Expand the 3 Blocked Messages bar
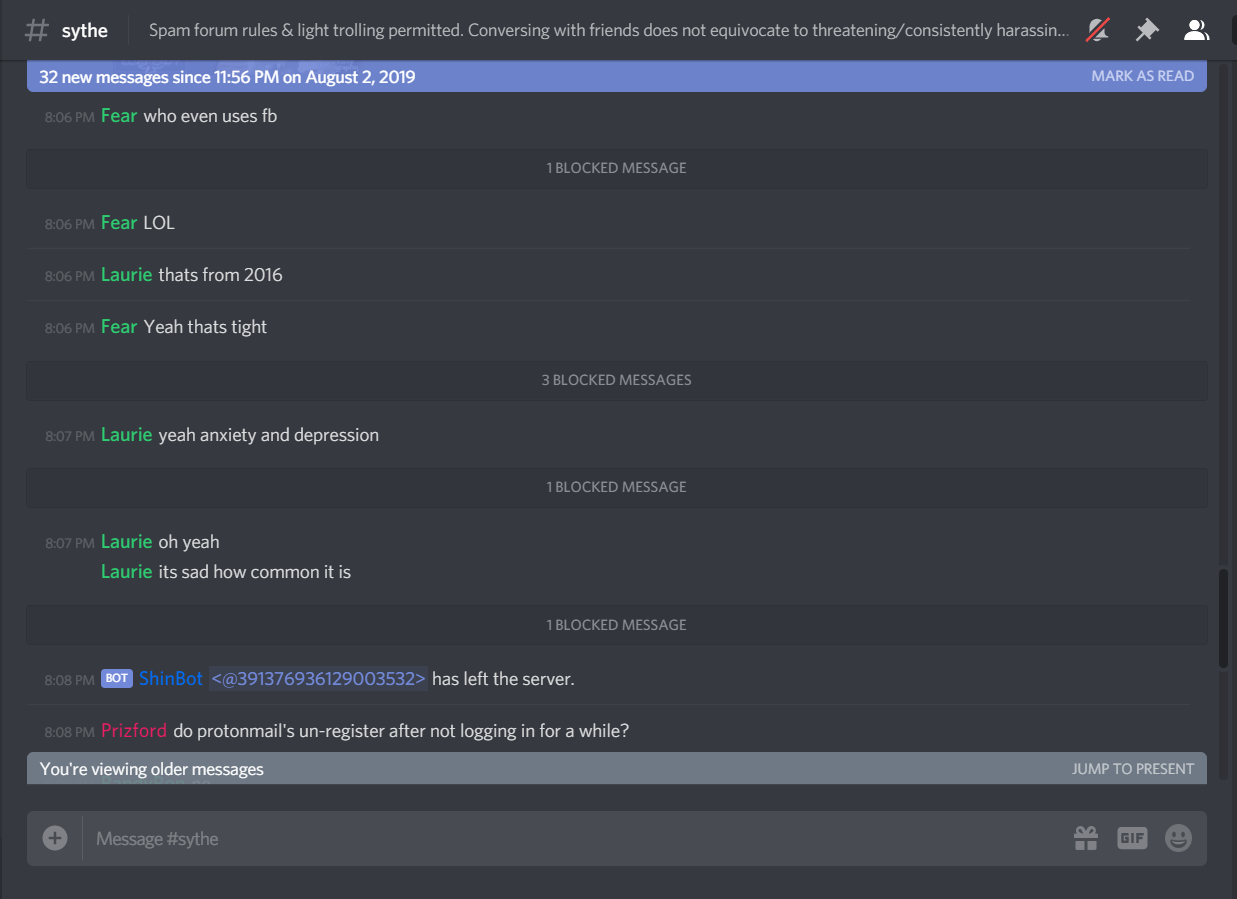Viewport: 1237px width, 899px height. click(616, 380)
